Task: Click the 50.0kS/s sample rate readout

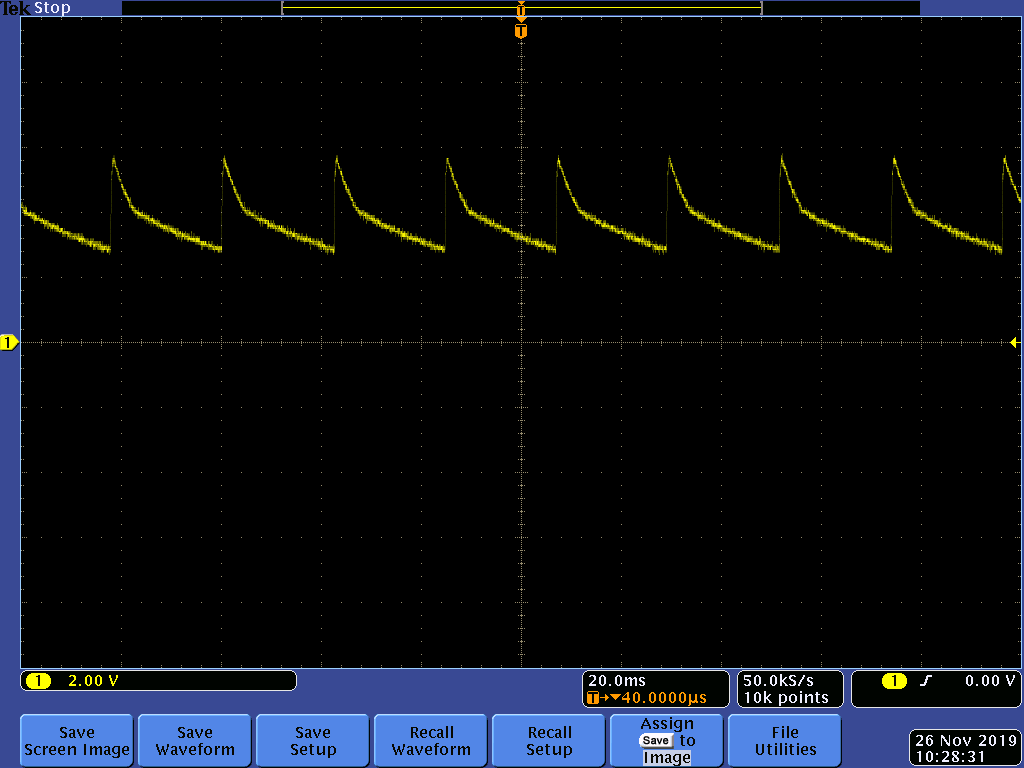Action: click(778, 681)
